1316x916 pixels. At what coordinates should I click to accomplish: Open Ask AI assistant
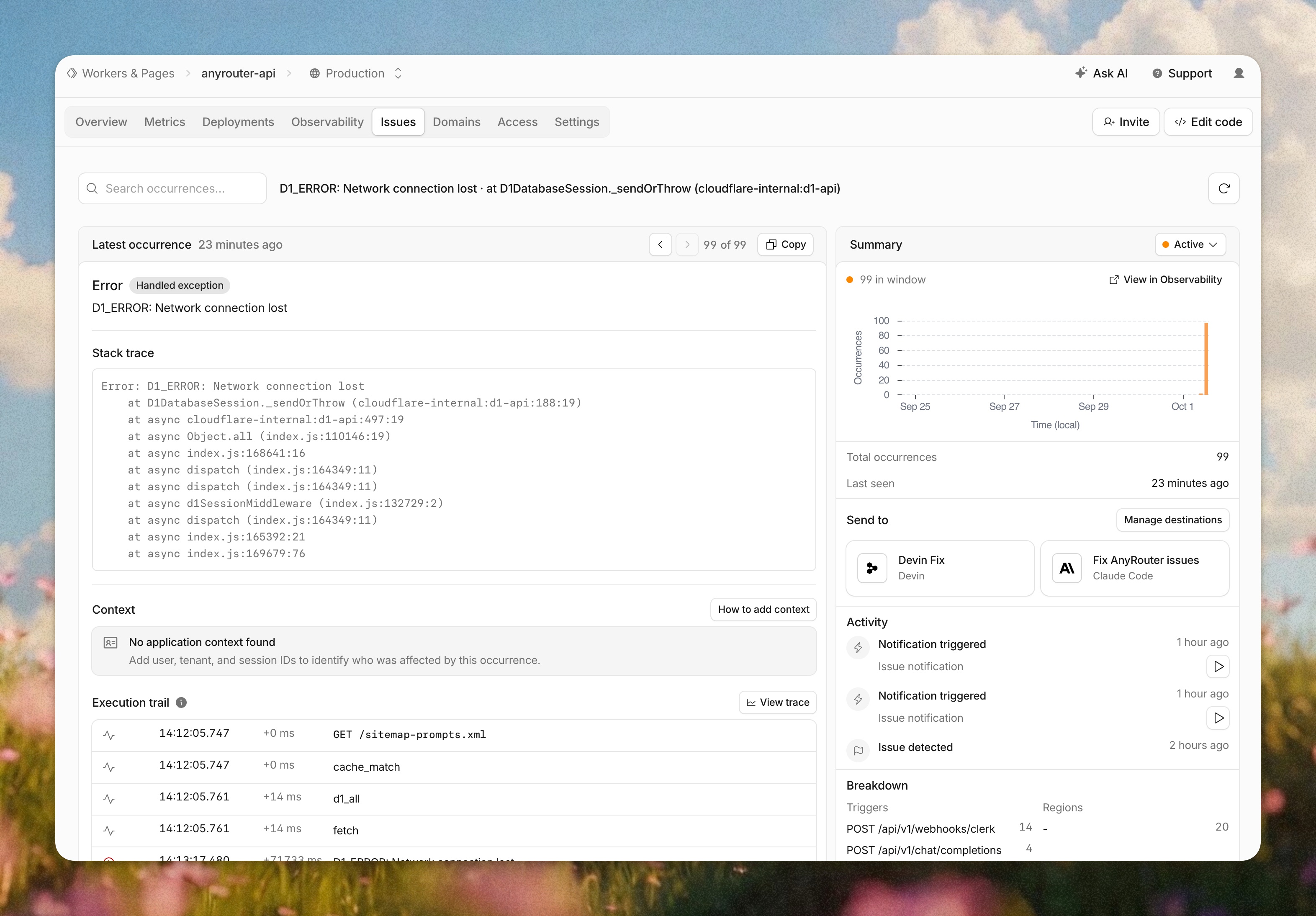(x=1101, y=73)
